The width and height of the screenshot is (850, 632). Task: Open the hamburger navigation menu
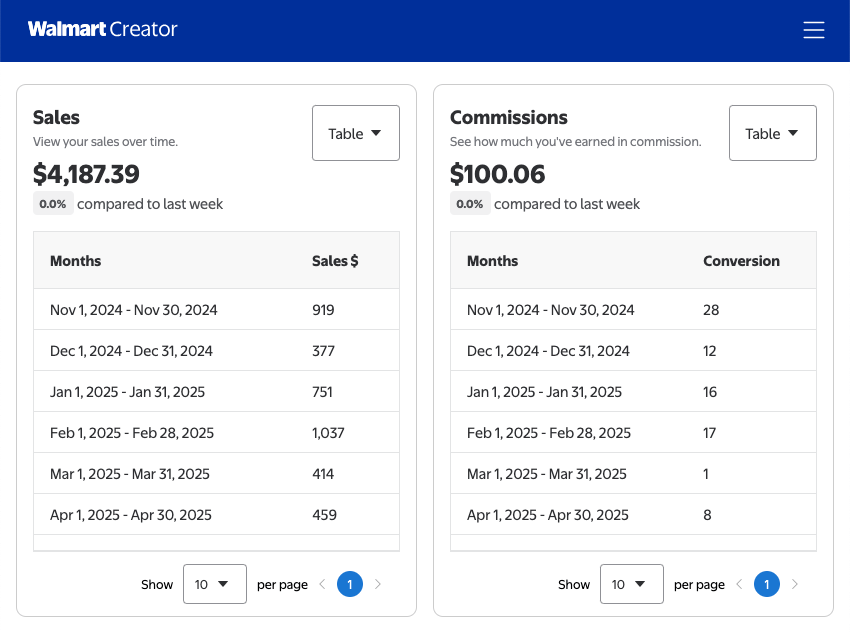[x=813, y=30]
